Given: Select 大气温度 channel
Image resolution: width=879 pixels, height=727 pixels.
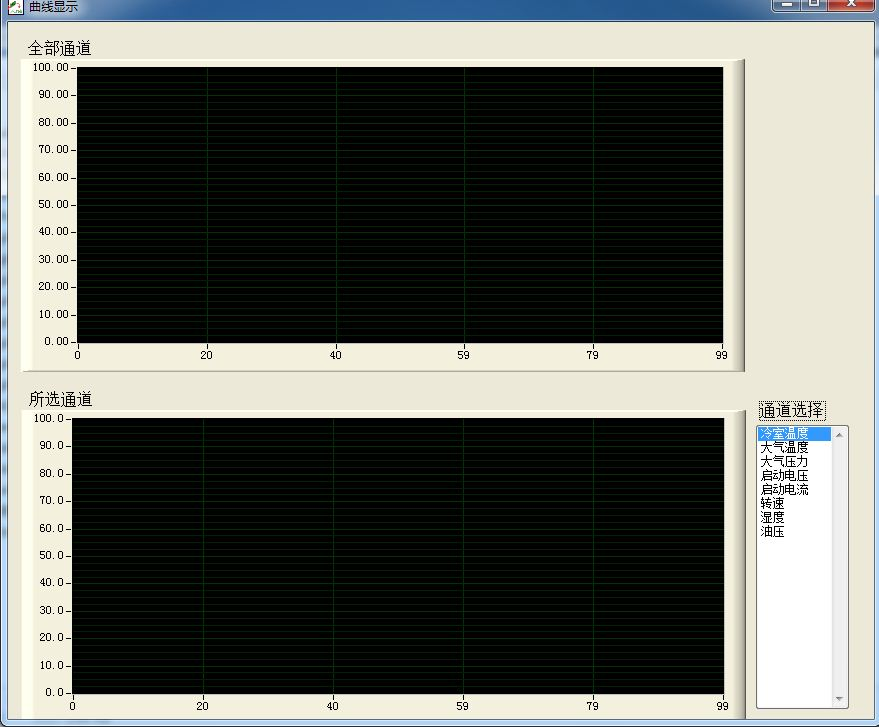Looking at the screenshot, I should (784, 447).
